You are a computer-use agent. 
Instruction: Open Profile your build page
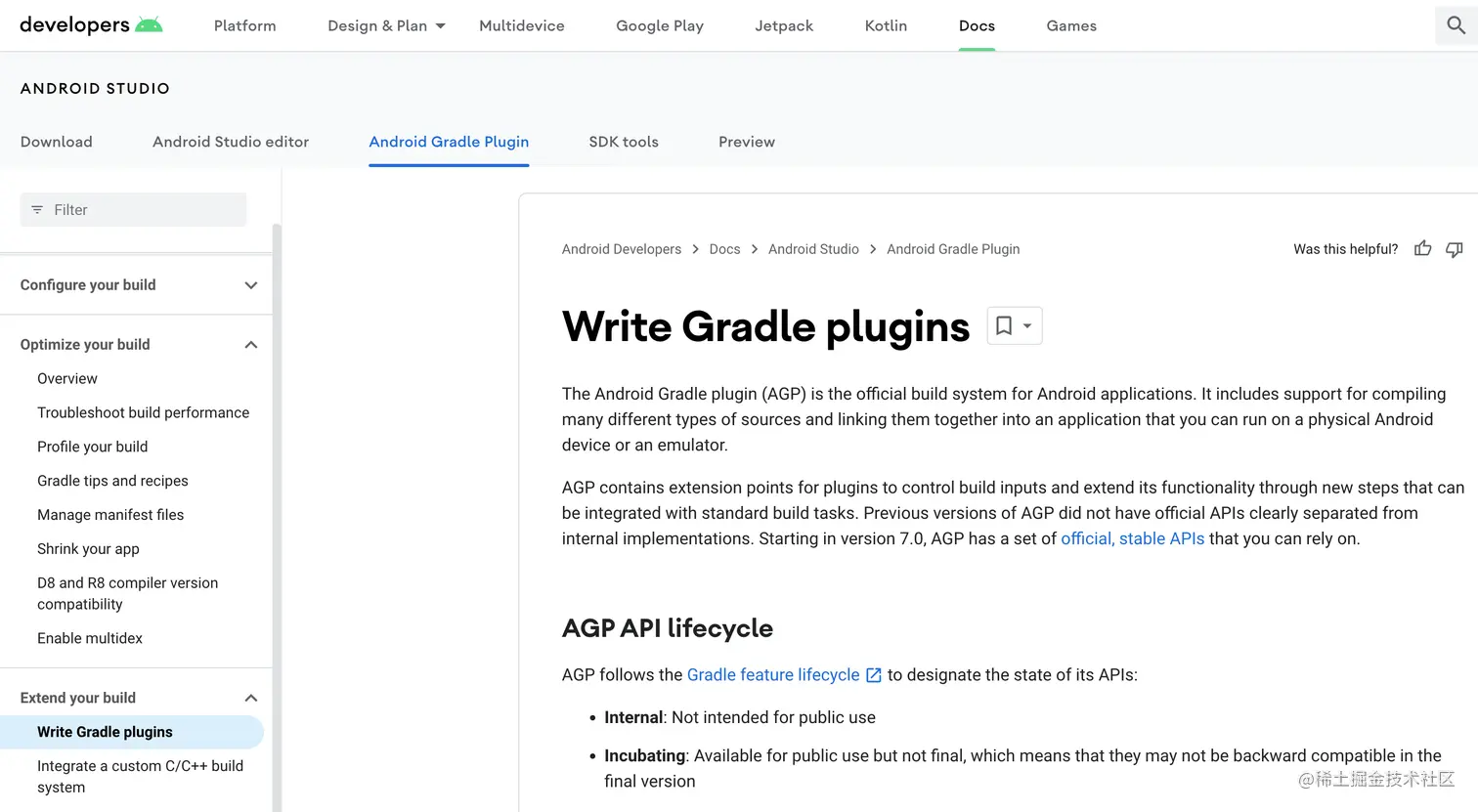click(92, 448)
